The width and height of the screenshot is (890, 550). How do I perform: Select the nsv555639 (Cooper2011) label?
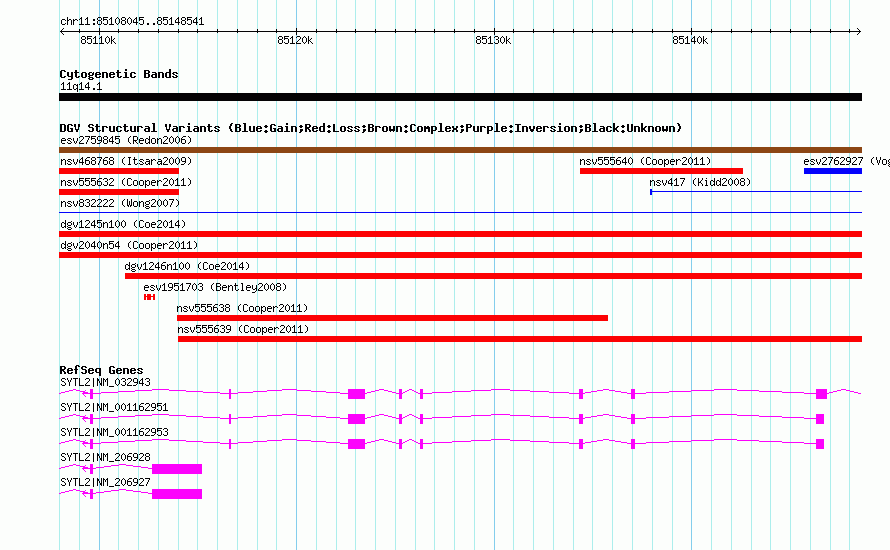(243, 329)
